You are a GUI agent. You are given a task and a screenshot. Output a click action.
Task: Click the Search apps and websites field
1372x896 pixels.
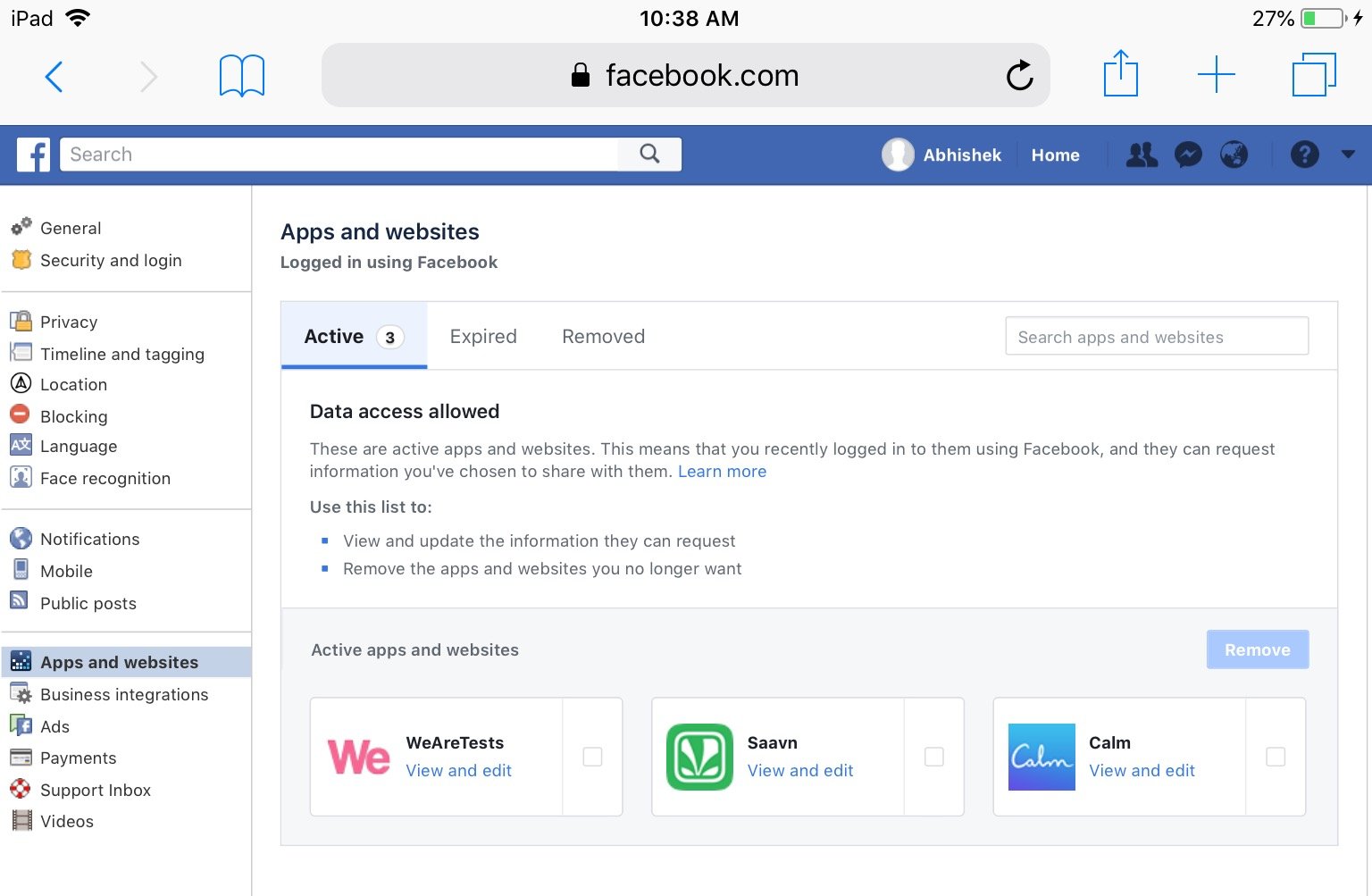[x=1156, y=336]
